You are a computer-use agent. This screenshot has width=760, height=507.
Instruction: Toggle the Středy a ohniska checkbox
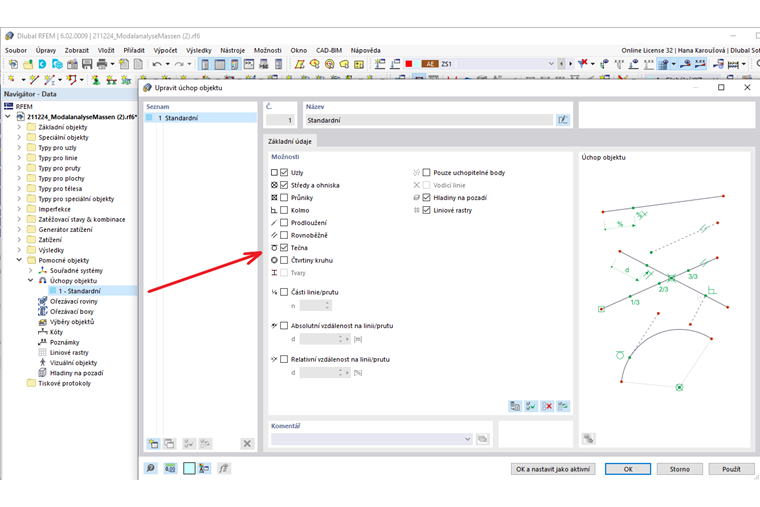[284, 185]
